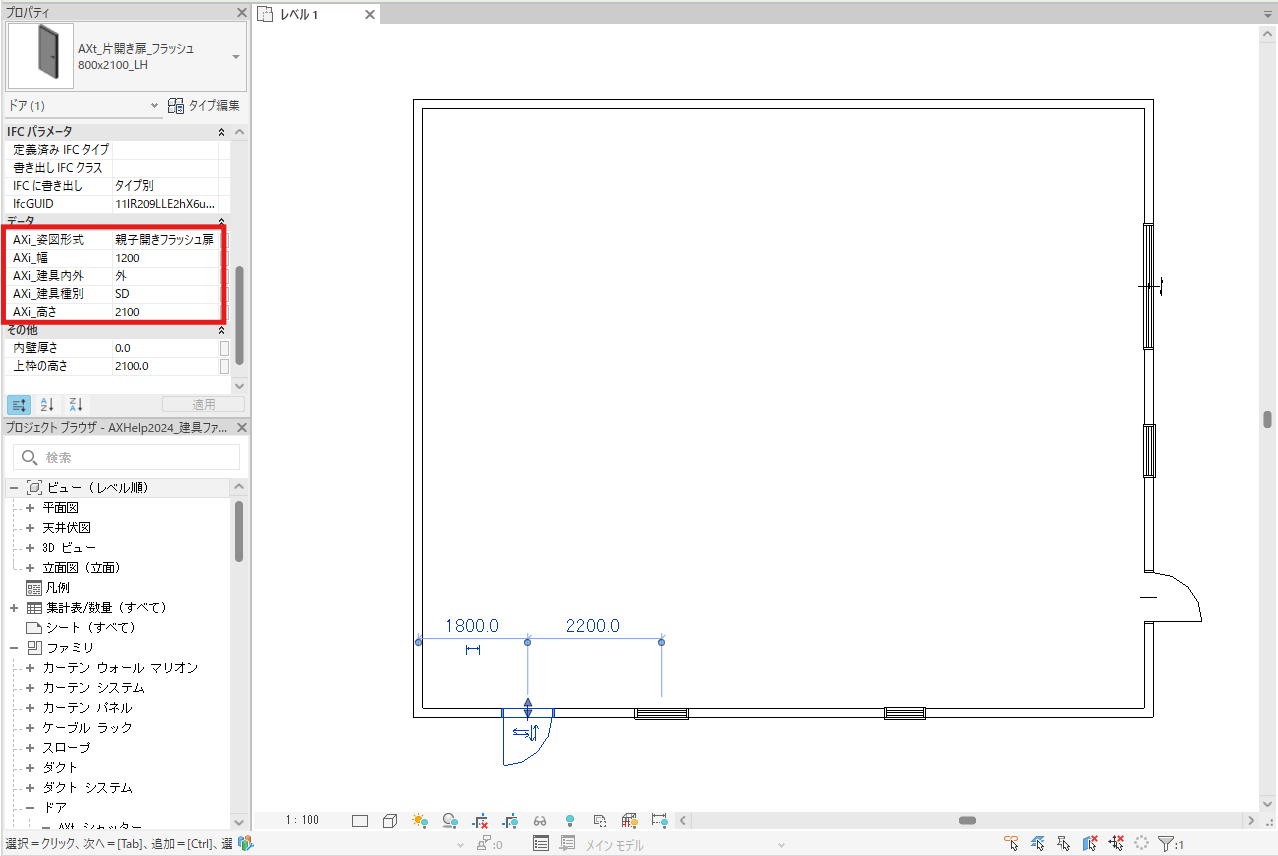The image size is (1278, 856).
Task: Toggle drag elements on selection icon
Action: tap(1116, 844)
